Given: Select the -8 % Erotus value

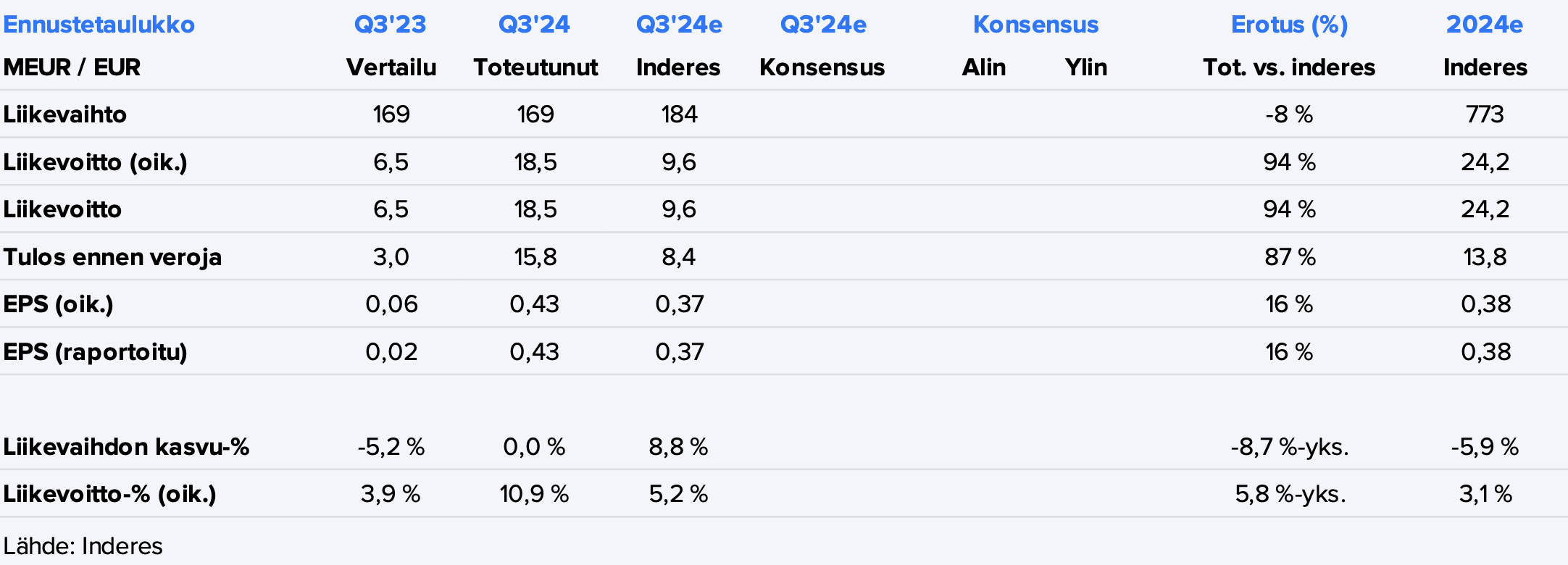Looking at the screenshot, I should pyautogui.click(x=1289, y=114).
